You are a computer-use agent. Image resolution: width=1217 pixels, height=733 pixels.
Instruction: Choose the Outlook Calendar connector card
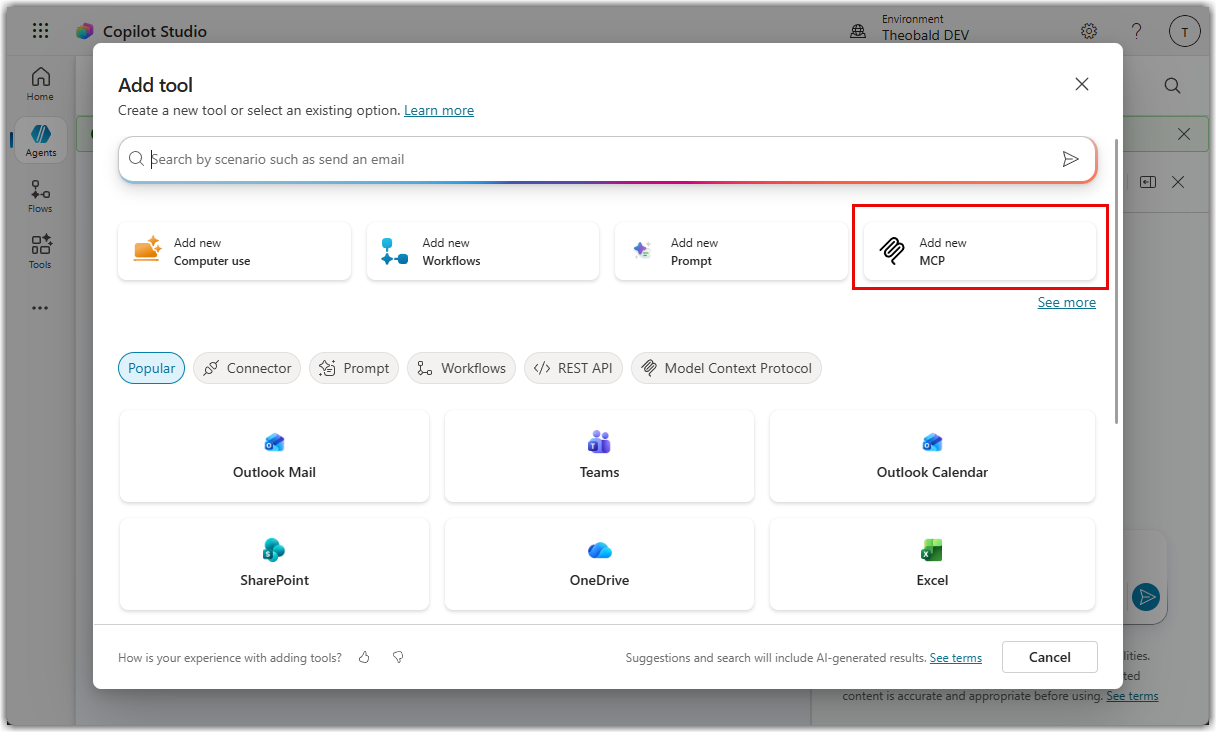click(x=932, y=456)
